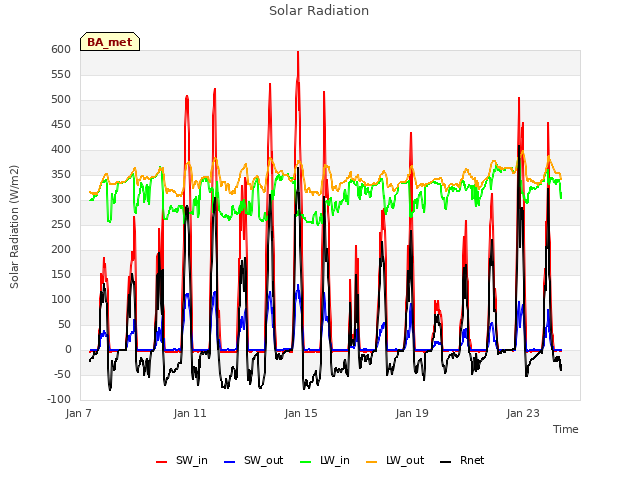Screen dimensions: 640x480
Task: Click the Solar Radiation chart title
Action: pyautogui.click(x=319, y=11)
